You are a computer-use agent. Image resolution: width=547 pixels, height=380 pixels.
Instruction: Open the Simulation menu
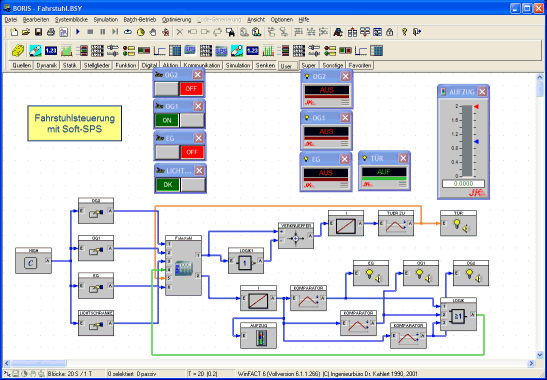[x=106, y=20]
